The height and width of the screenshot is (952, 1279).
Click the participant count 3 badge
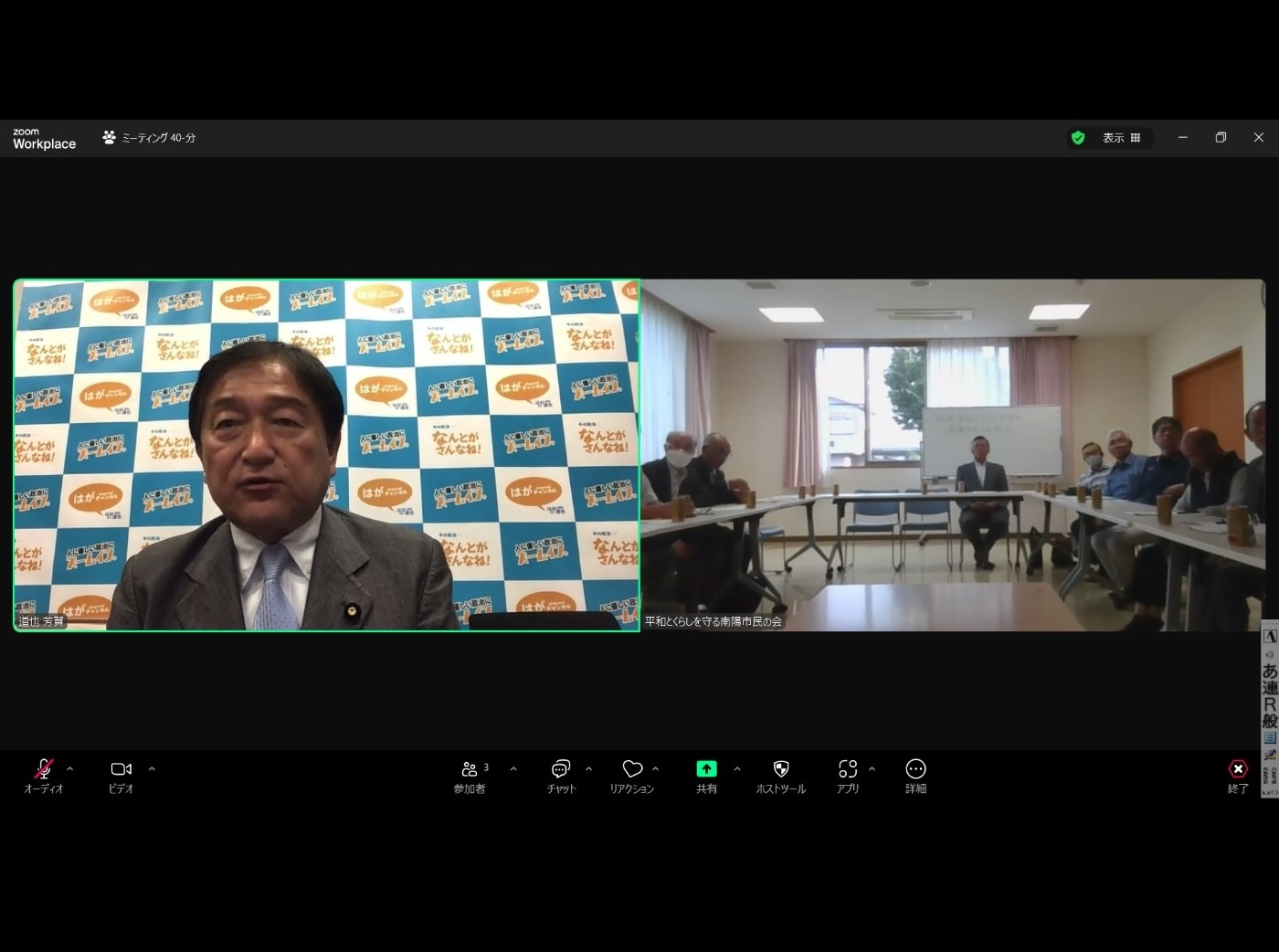tap(486, 767)
